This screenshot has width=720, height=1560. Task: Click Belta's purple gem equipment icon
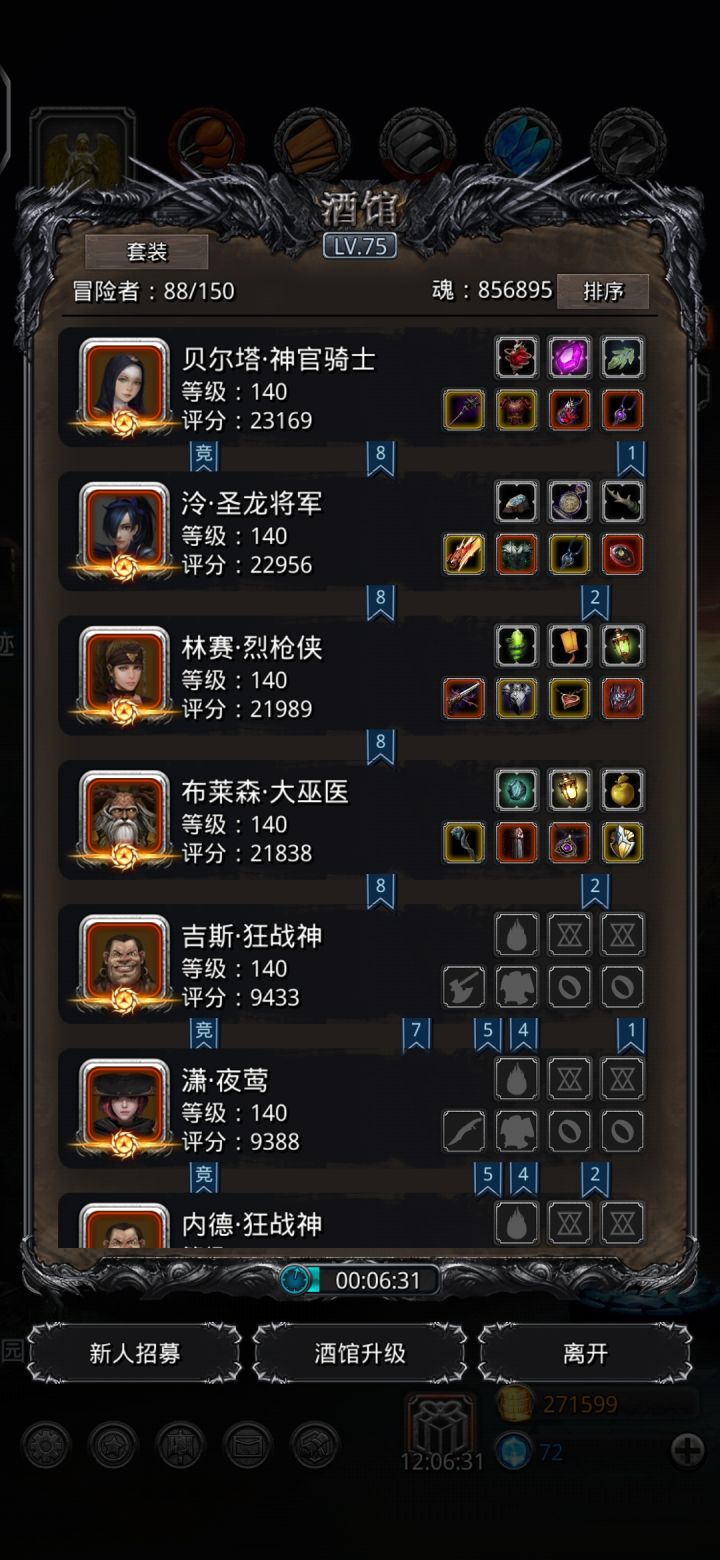coord(569,357)
